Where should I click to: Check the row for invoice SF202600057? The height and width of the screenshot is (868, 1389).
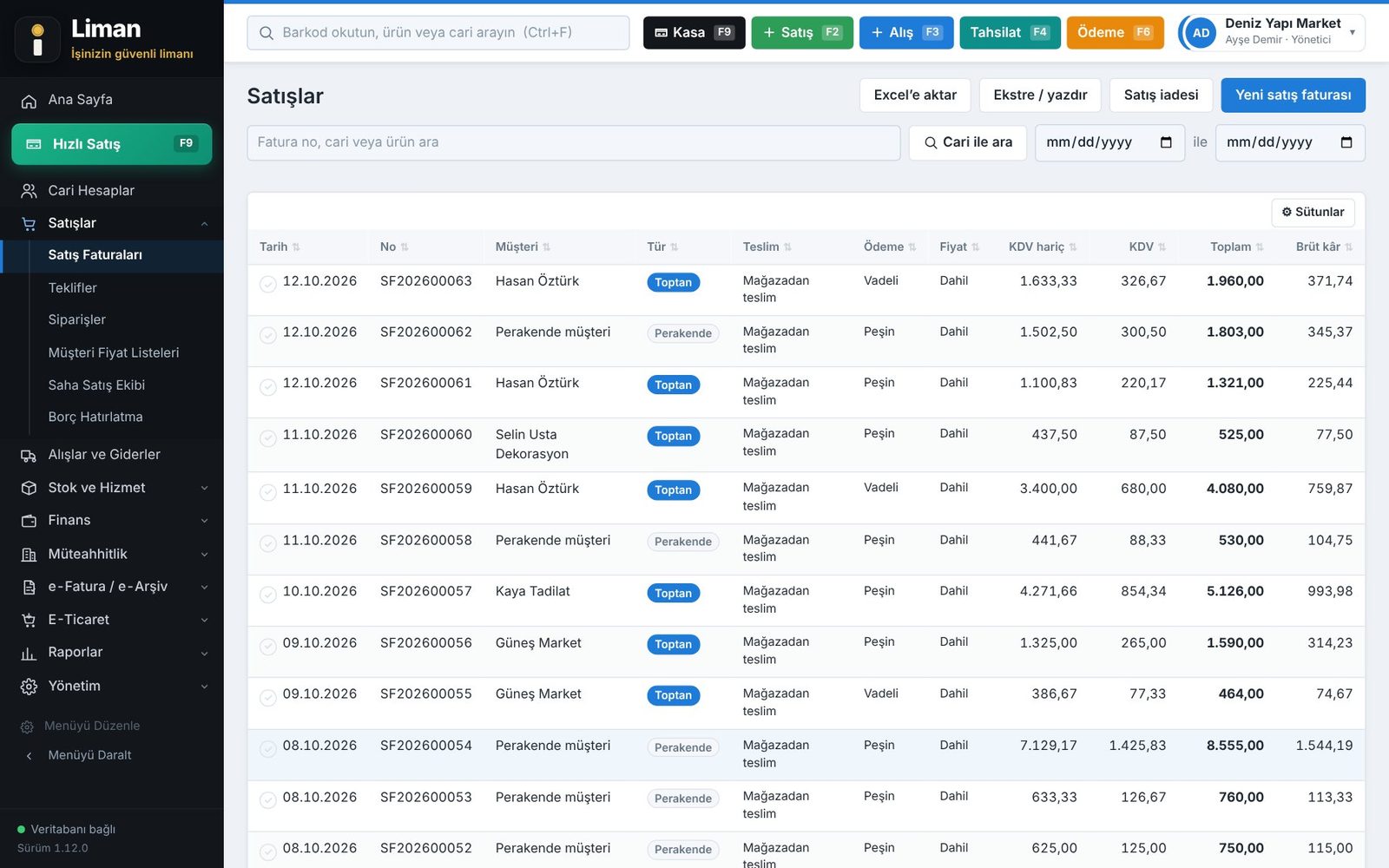[x=268, y=595]
